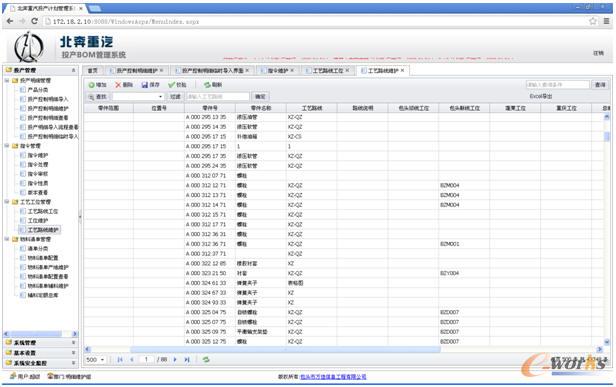Open 工位维护 in the sidebar tree
The image size is (616, 387).
coord(38,221)
